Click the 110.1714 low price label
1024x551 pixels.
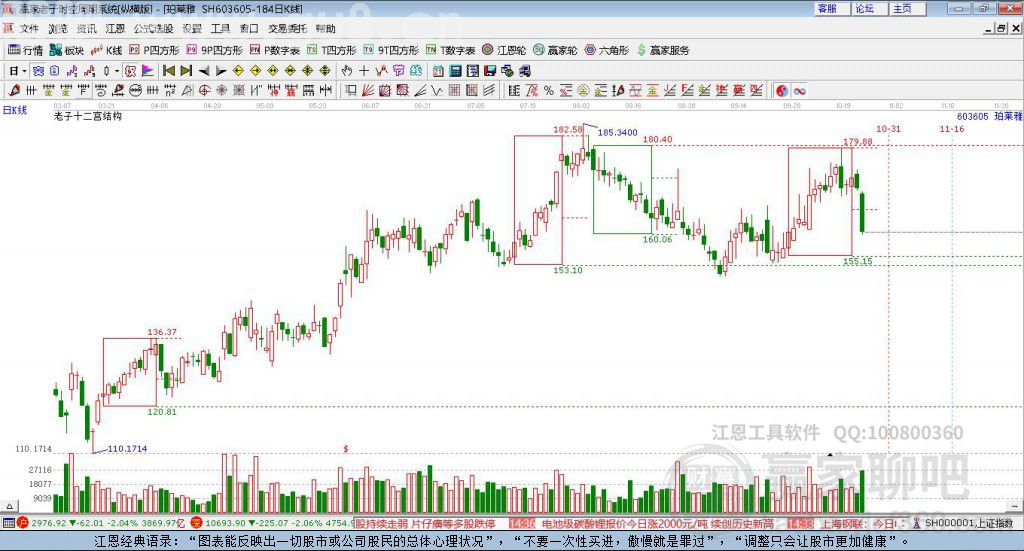(x=127, y=449)
